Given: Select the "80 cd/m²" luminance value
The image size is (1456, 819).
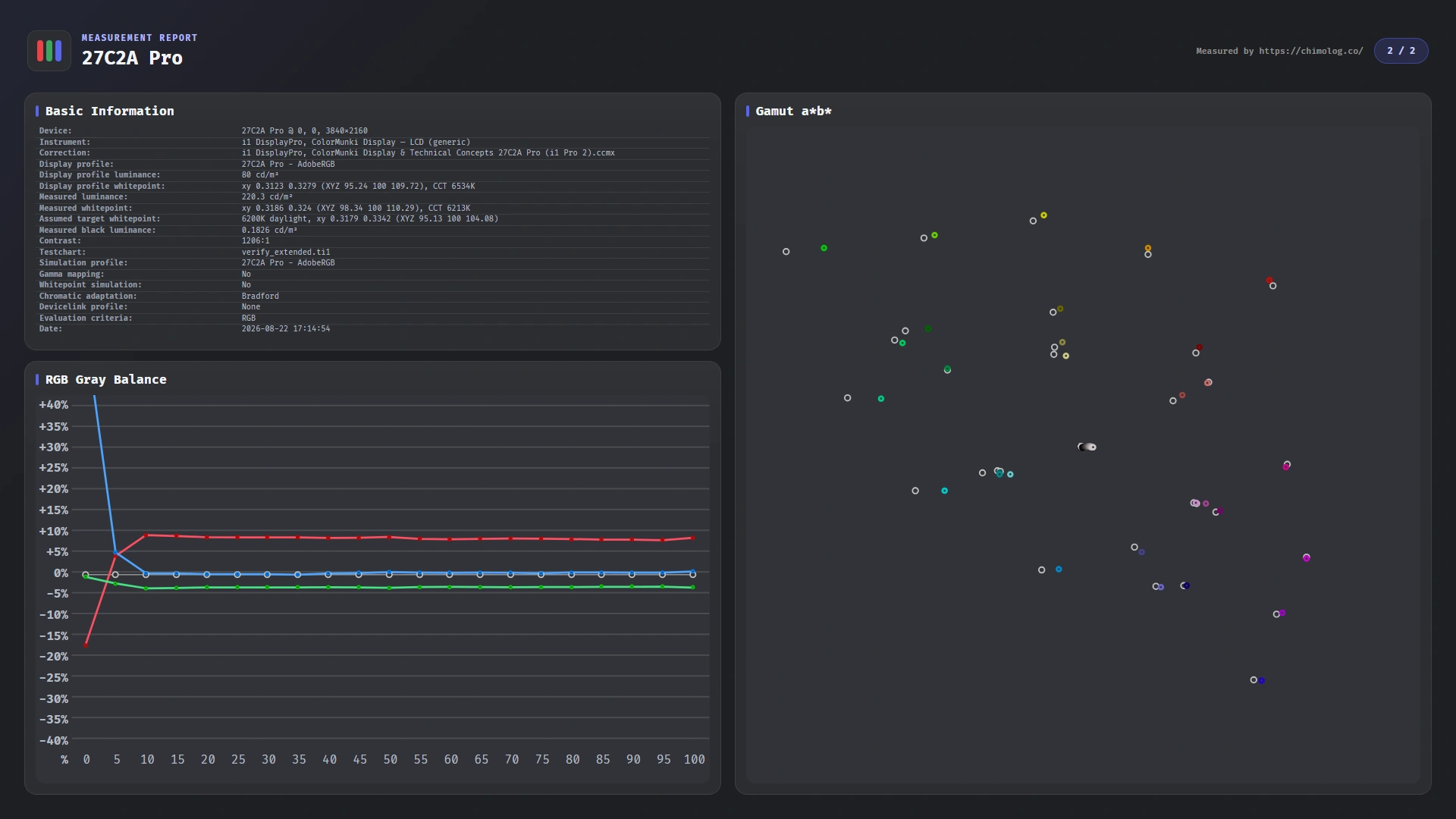Looking at the screenshot, I should (x=260, y=175).
